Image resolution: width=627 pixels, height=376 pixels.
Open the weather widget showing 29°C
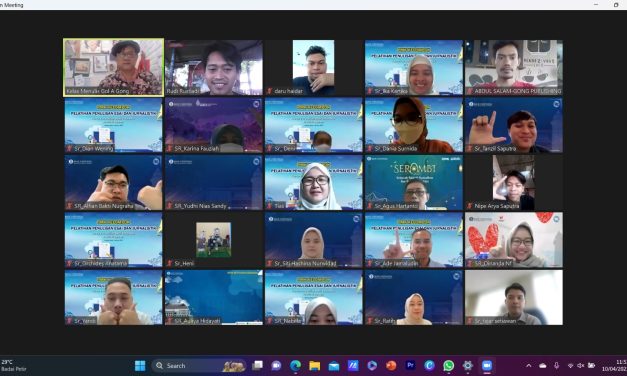pos(14,366)
